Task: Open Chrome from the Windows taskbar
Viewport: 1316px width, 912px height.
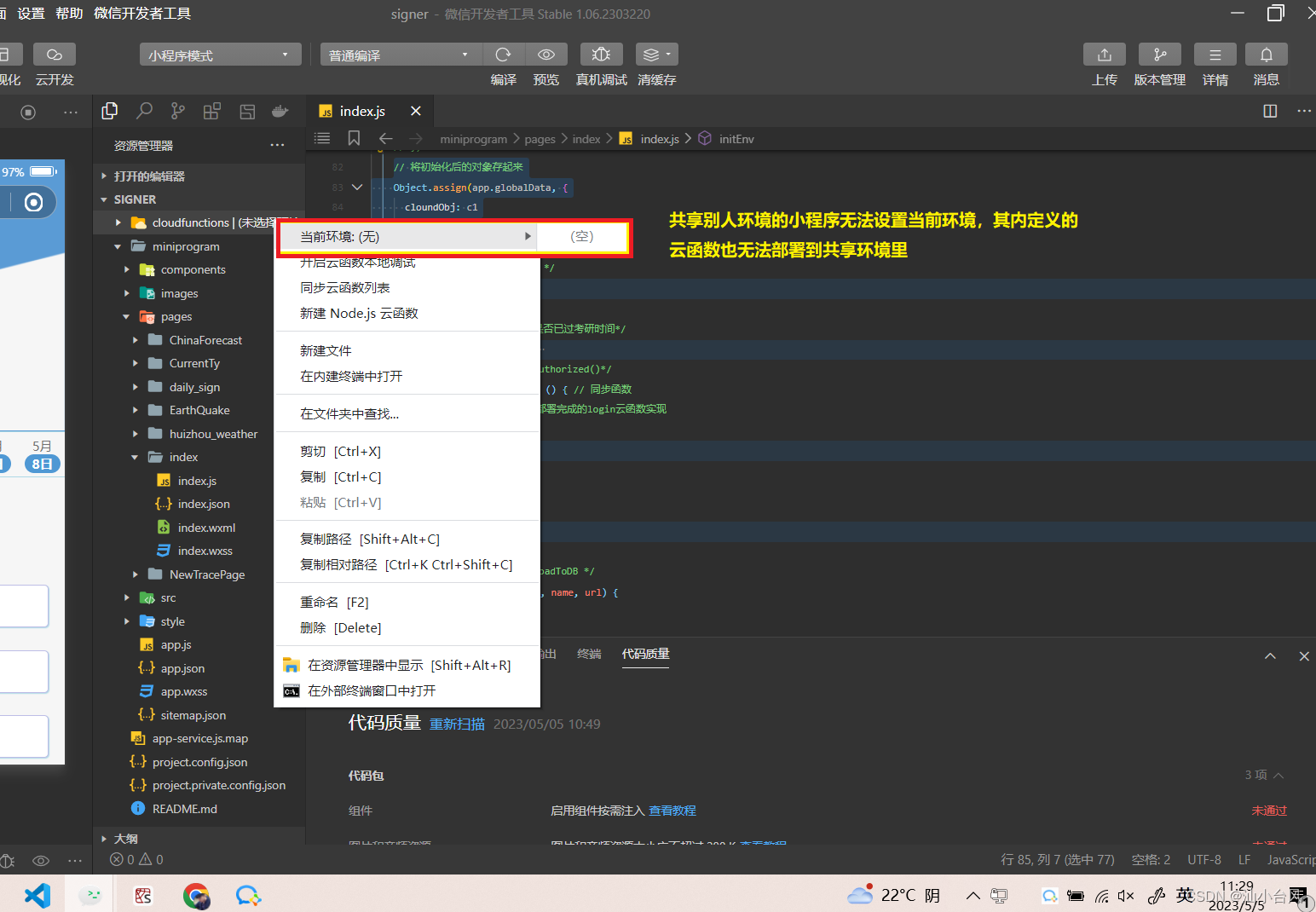Action: 196,895
